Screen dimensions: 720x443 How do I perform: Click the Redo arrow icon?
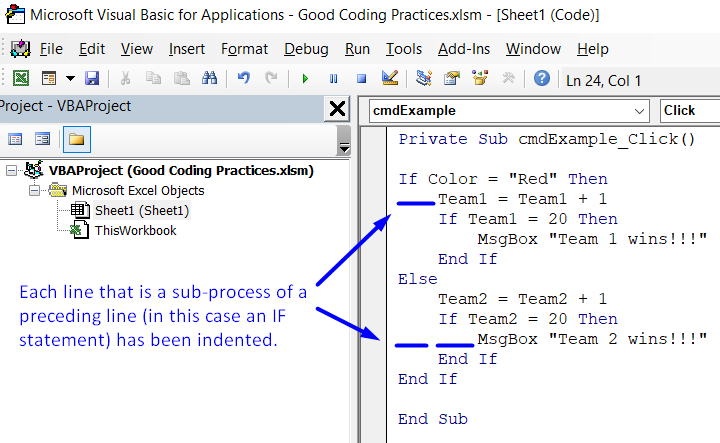271,79
